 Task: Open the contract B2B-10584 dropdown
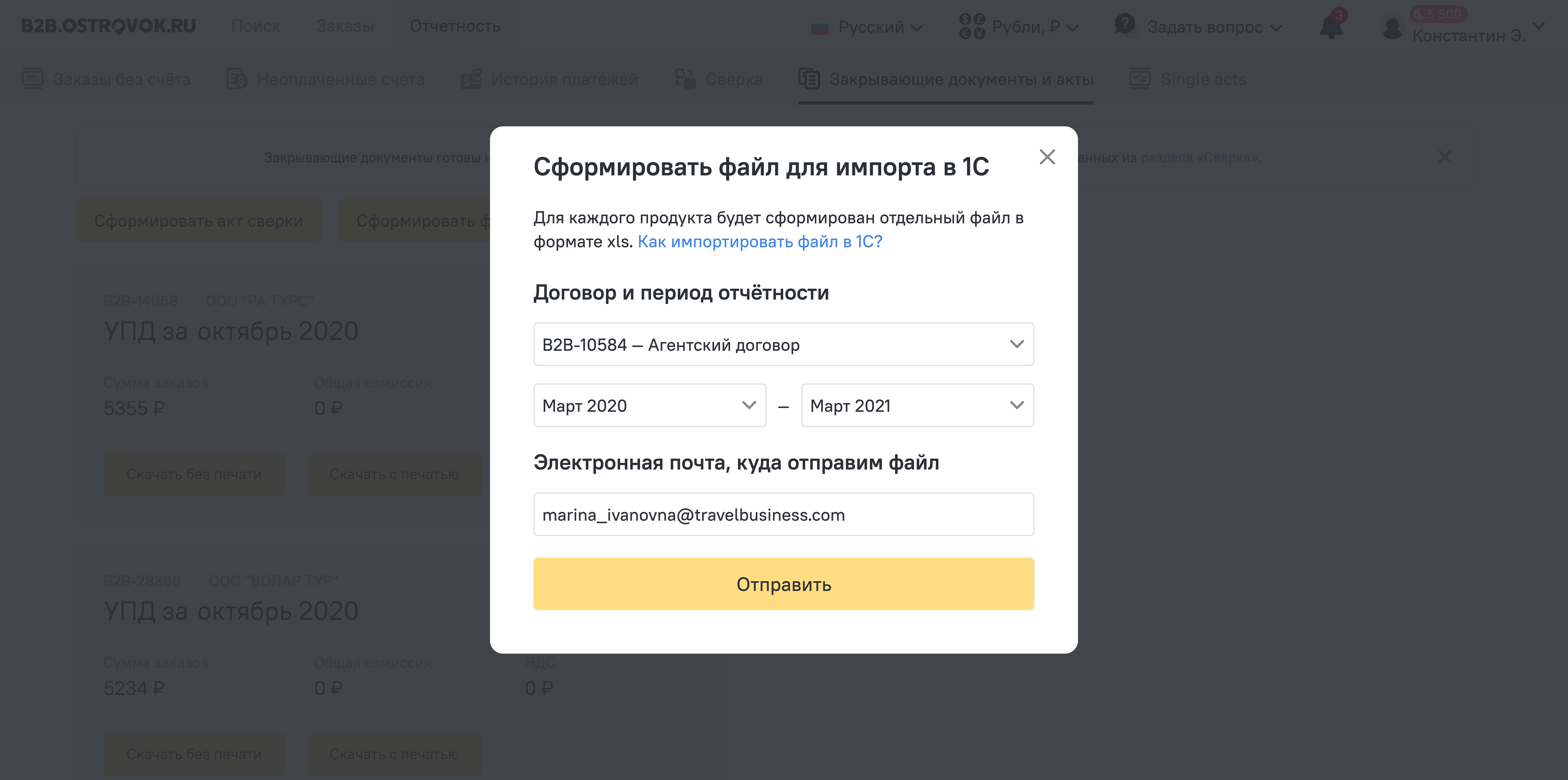783,345
